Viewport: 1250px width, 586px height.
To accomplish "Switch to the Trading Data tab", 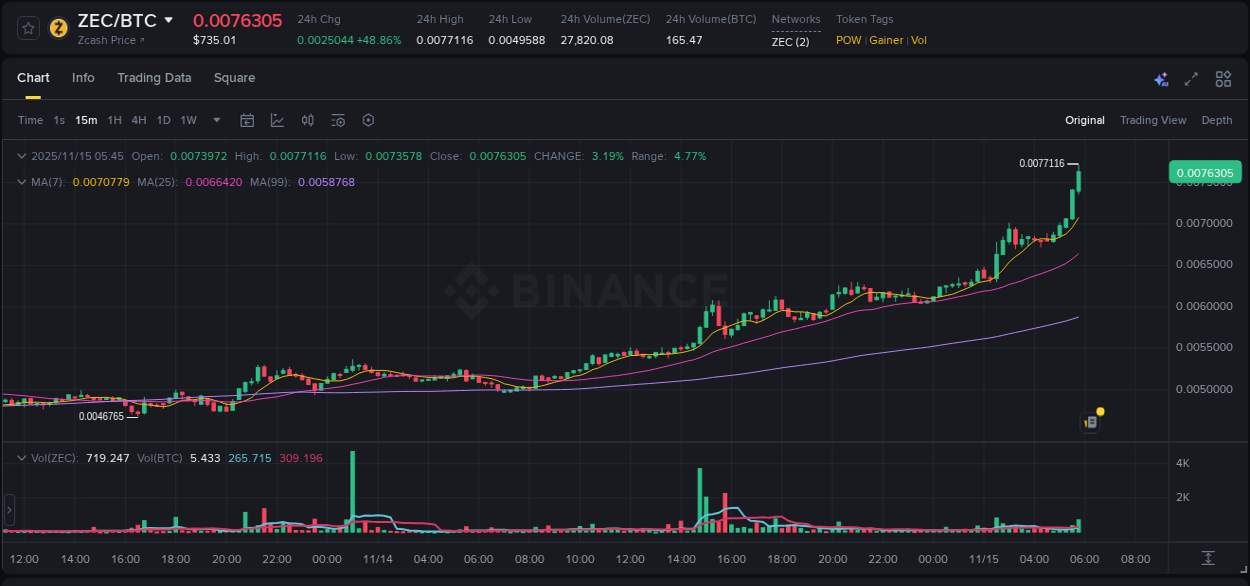I will pyautogui.click(x=154, y=78).
